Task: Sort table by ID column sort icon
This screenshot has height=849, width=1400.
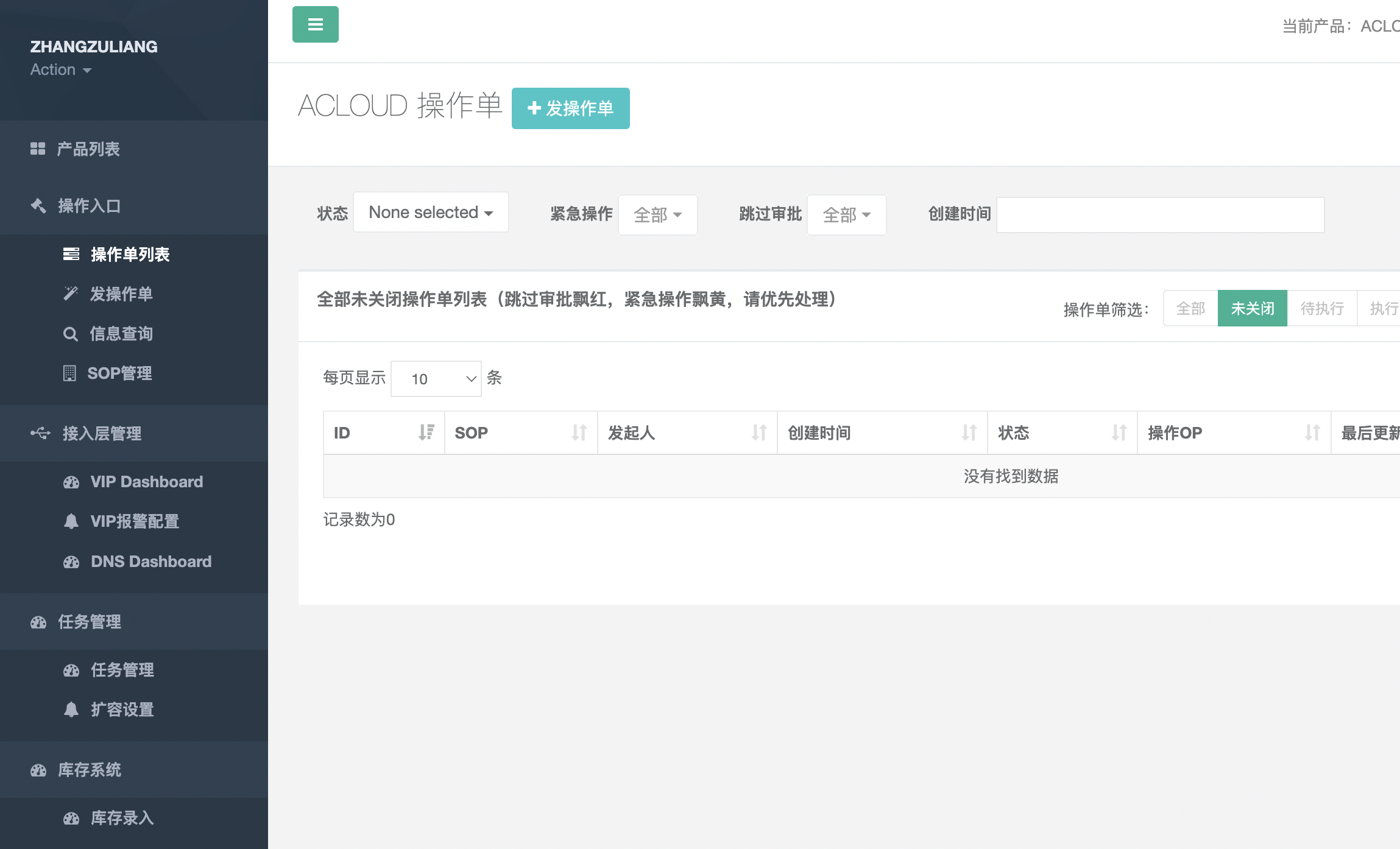Action: 426,432
